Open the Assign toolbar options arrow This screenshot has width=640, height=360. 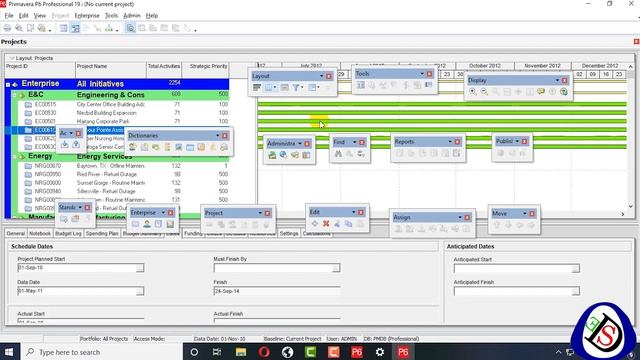(460, 218)
